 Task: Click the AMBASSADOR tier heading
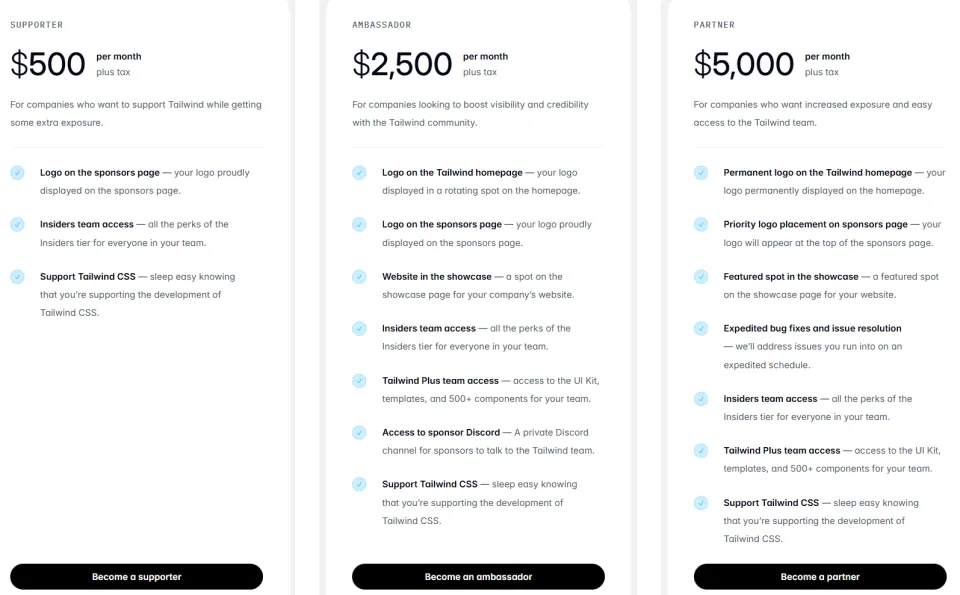[x=381, y=24]
